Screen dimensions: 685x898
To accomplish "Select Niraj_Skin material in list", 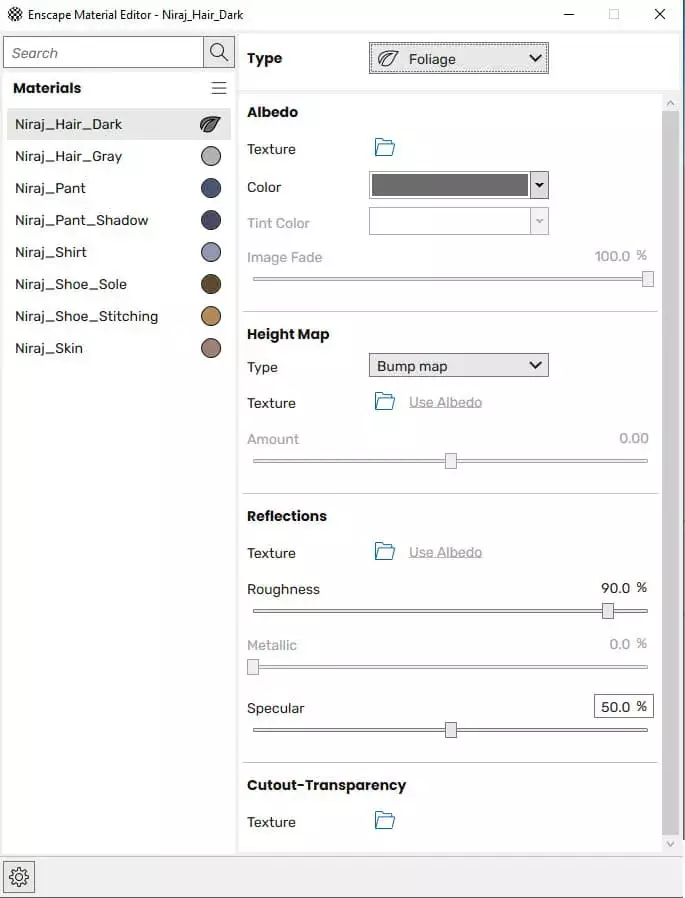I will (49, 348).
